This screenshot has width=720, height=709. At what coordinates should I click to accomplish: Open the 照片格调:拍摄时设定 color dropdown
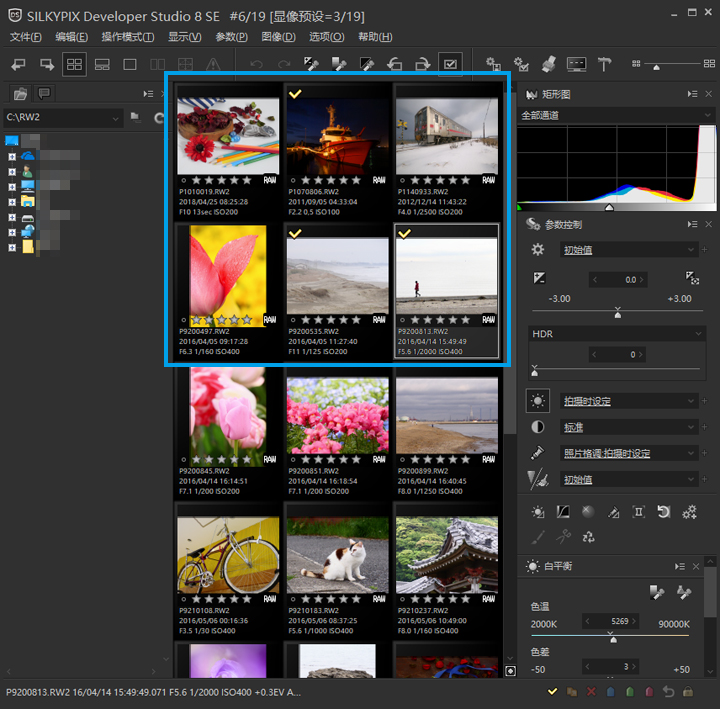point(629,453)
